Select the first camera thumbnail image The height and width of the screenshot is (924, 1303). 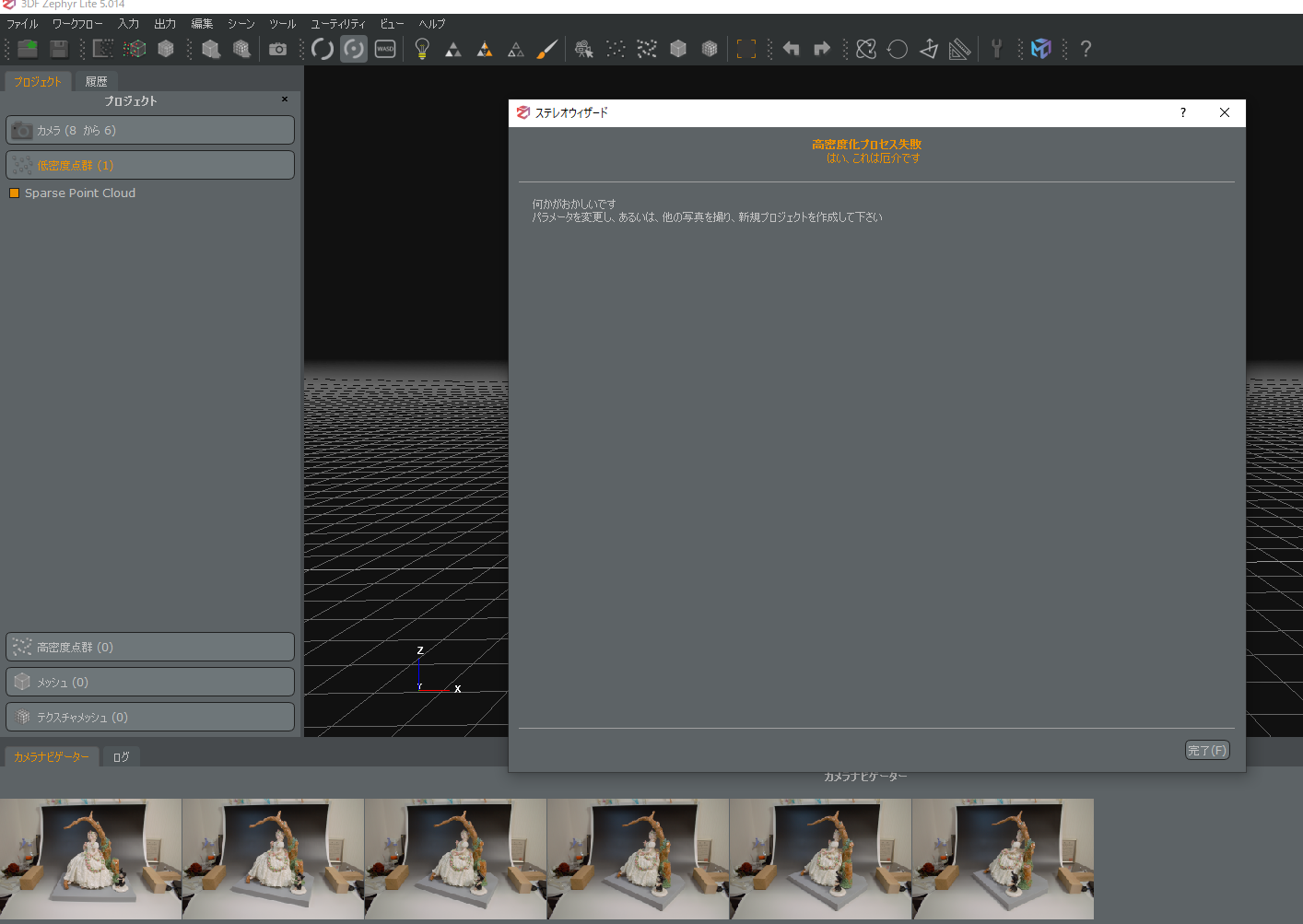click(90, 859)
